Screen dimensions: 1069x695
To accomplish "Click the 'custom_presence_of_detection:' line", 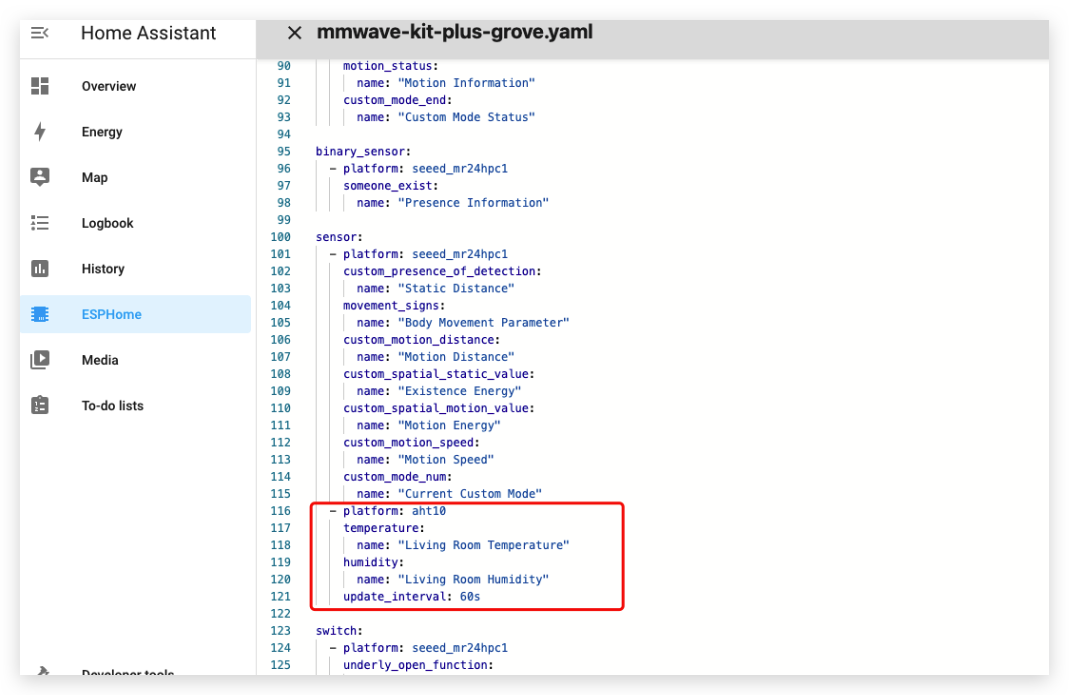I will tap(442, 271).
